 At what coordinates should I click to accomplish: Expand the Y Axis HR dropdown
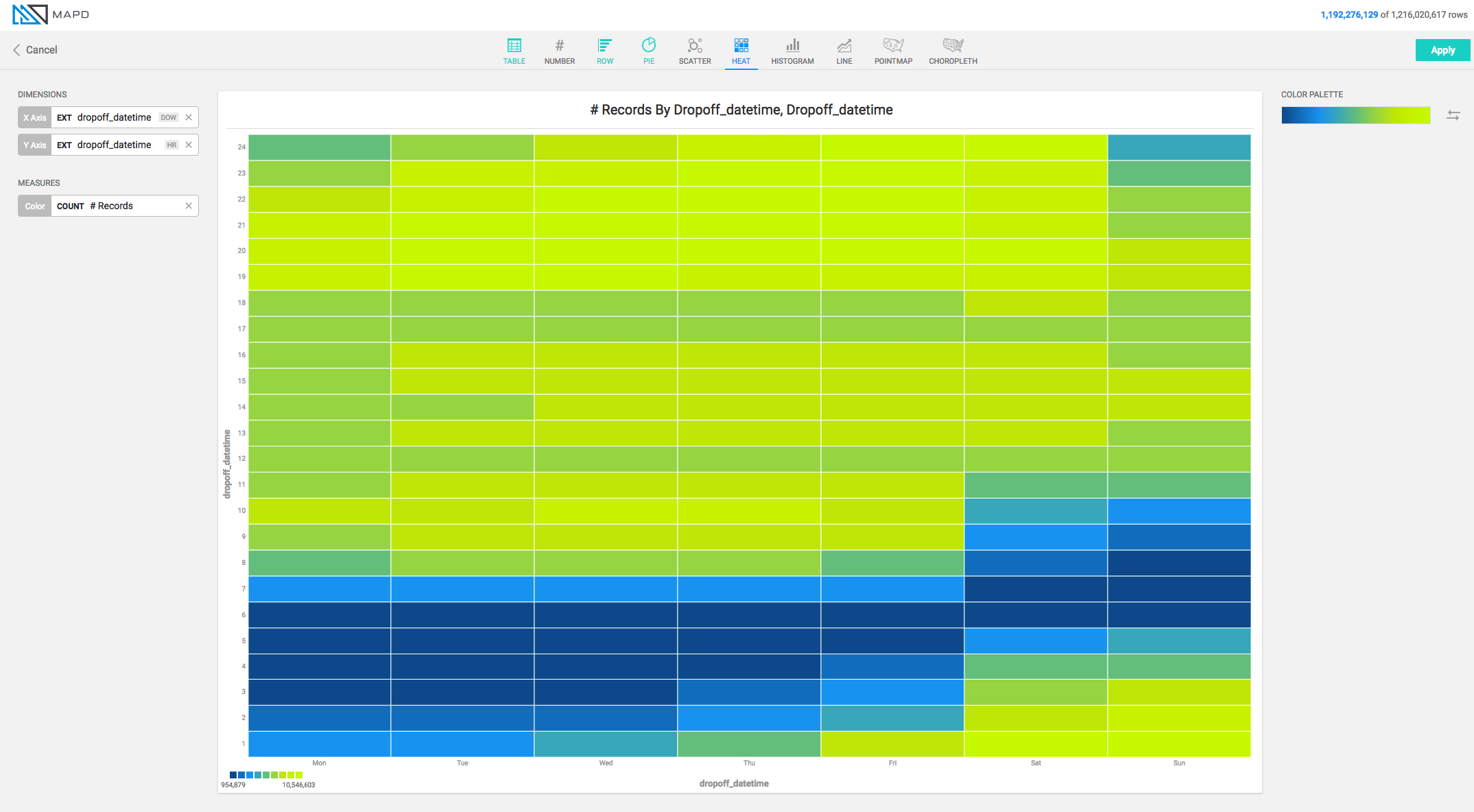tap(171, 145)
